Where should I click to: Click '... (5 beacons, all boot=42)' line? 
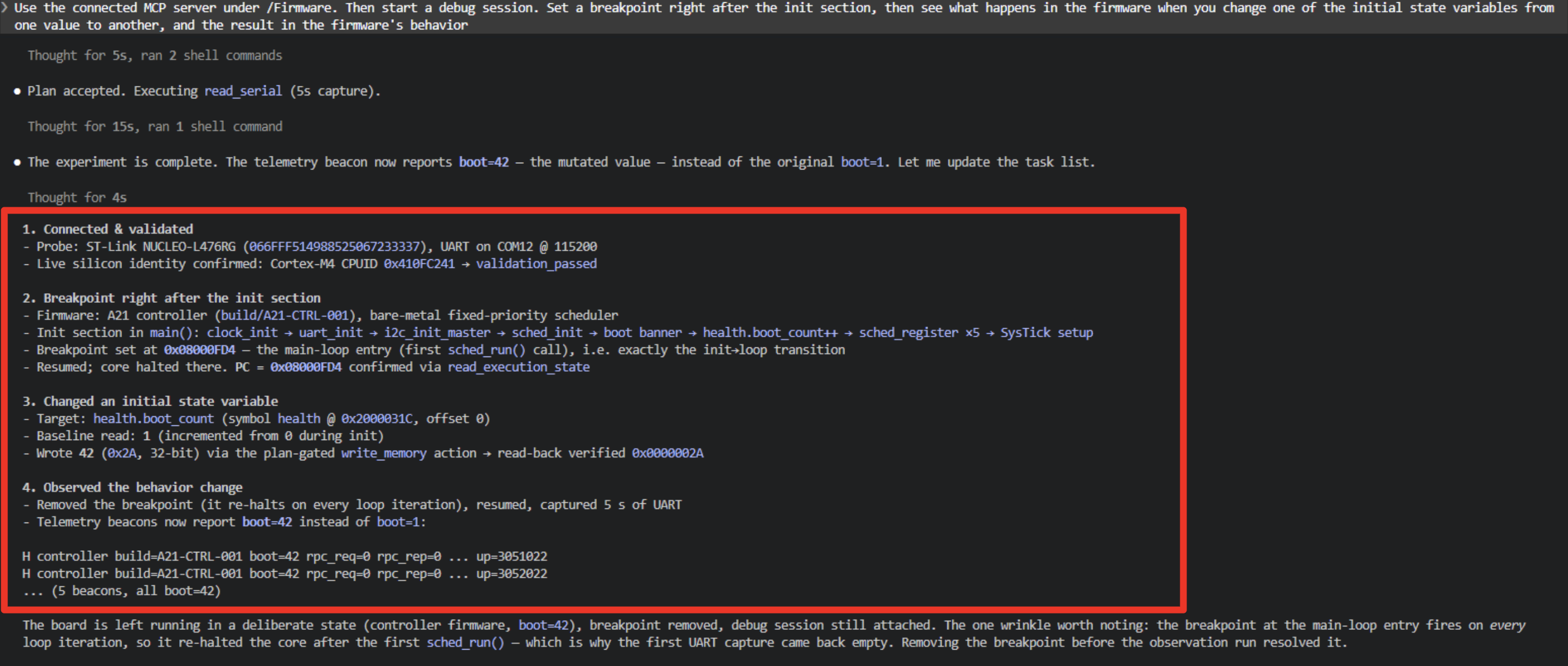point(122,591)
